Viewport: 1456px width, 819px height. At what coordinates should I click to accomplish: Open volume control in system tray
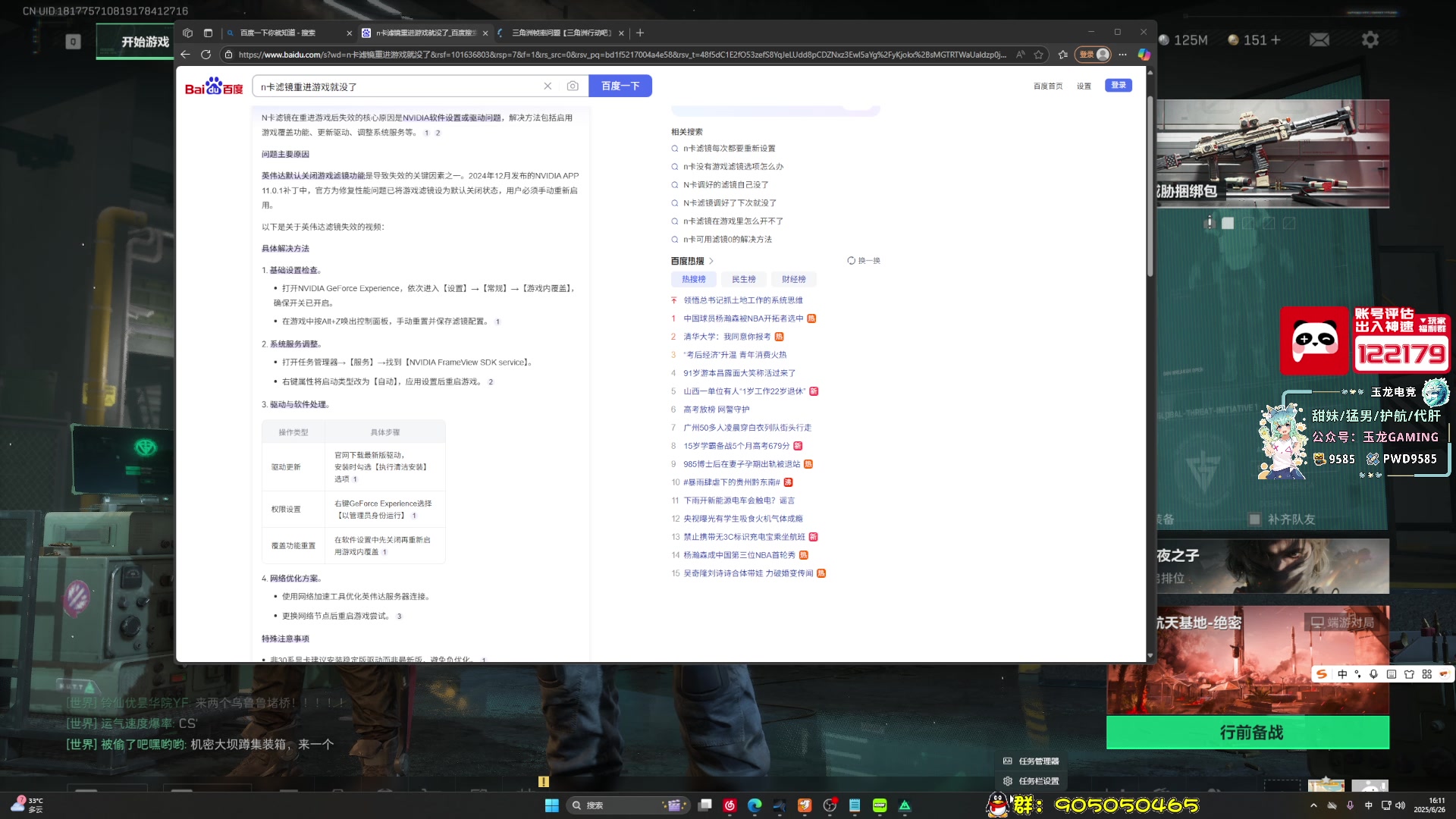1401,805
